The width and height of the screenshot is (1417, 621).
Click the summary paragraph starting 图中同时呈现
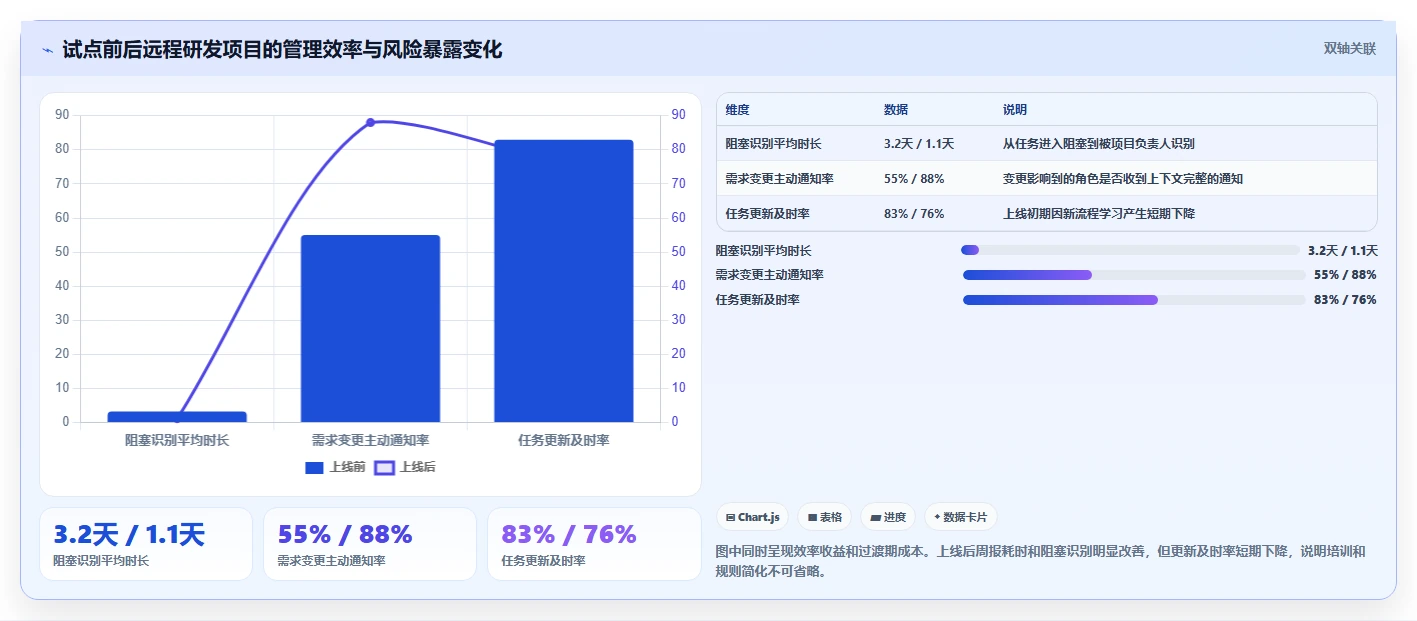tap(1041, 562)
